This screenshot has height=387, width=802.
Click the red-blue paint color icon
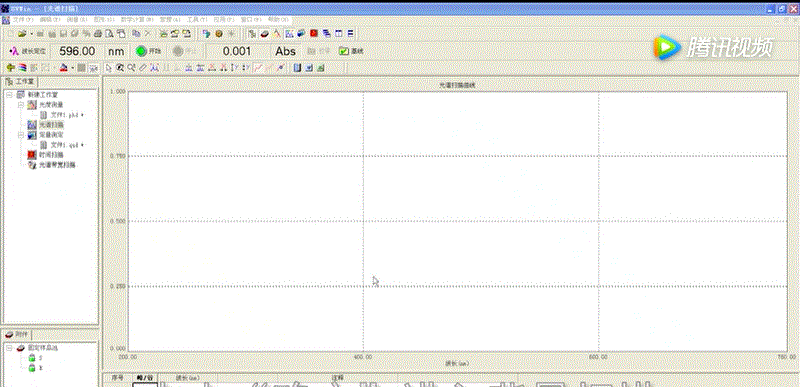[63, 67]
